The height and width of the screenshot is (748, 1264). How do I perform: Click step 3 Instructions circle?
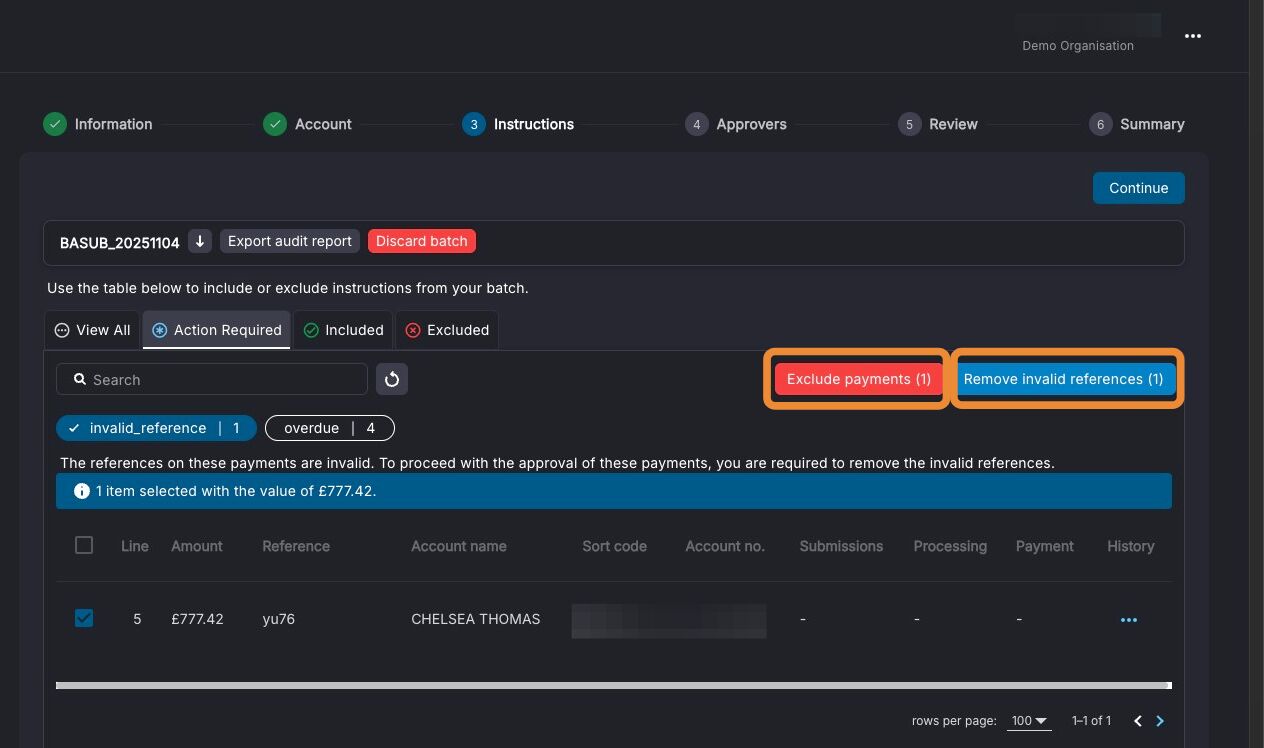coord(474,124)
